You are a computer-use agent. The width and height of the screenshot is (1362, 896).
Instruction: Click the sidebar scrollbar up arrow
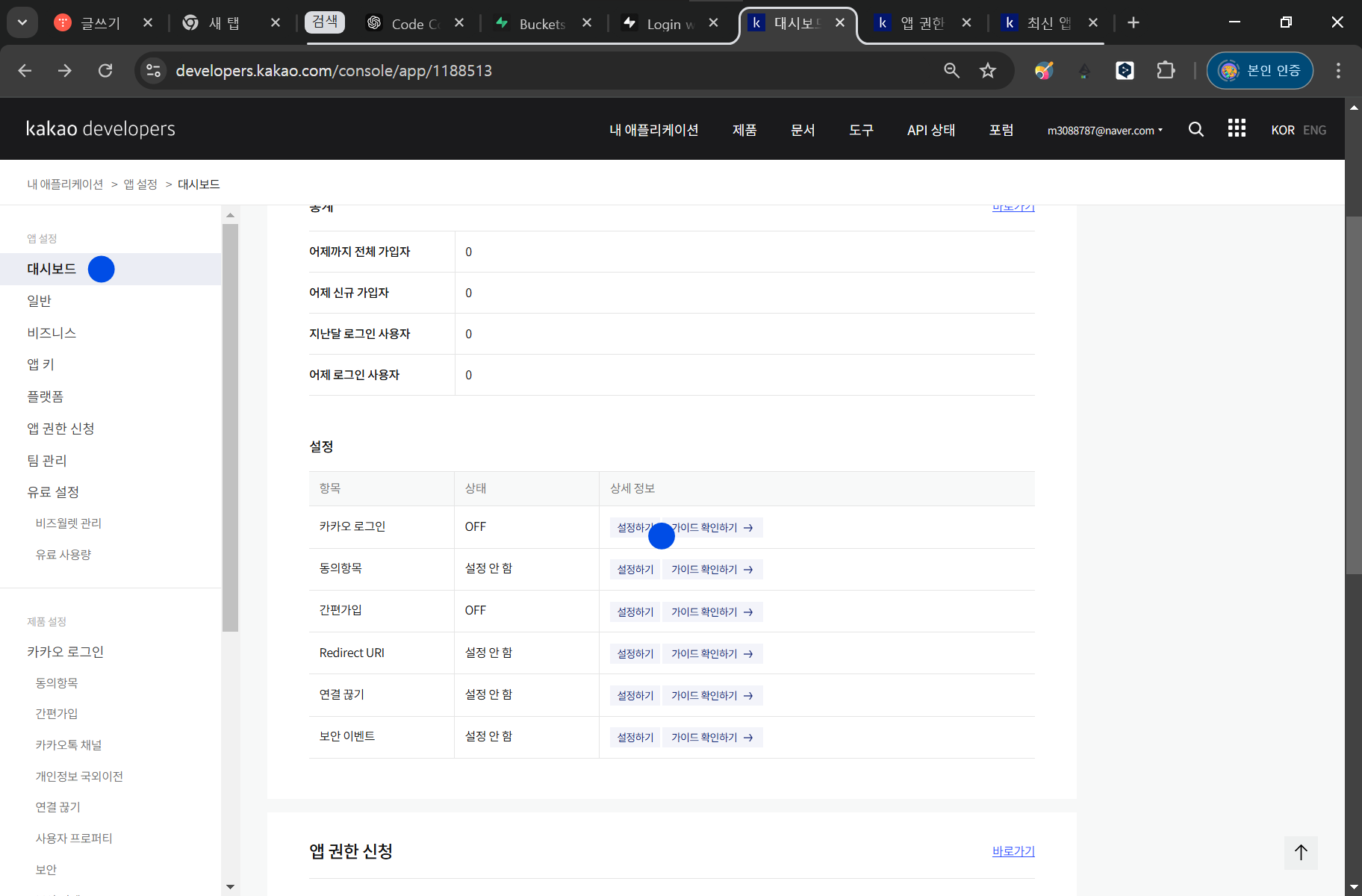(x=230, y=215)
